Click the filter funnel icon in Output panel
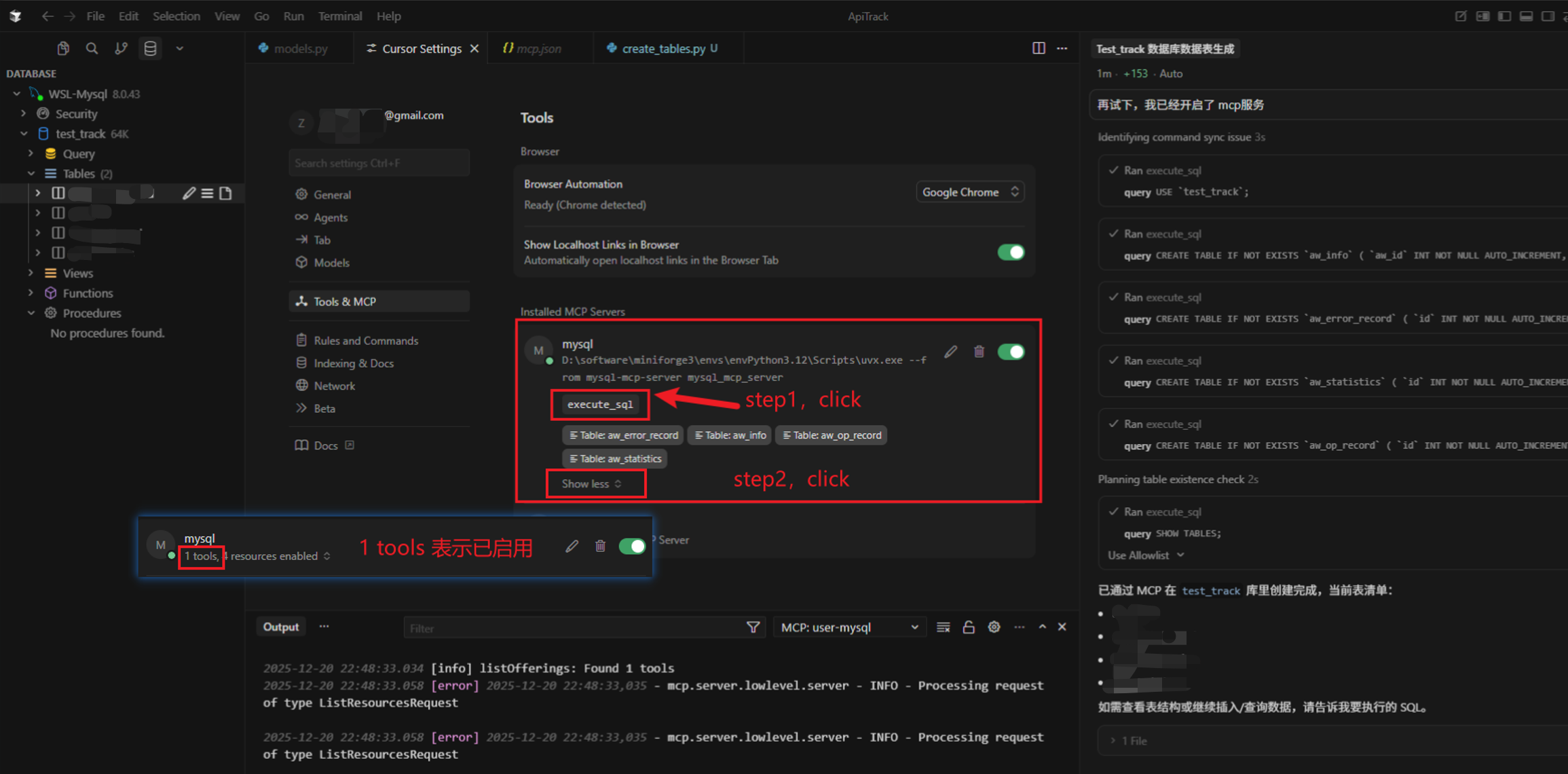Viewport: 1568px width, 774px height. pyautogui.click(x=753, y=627)
